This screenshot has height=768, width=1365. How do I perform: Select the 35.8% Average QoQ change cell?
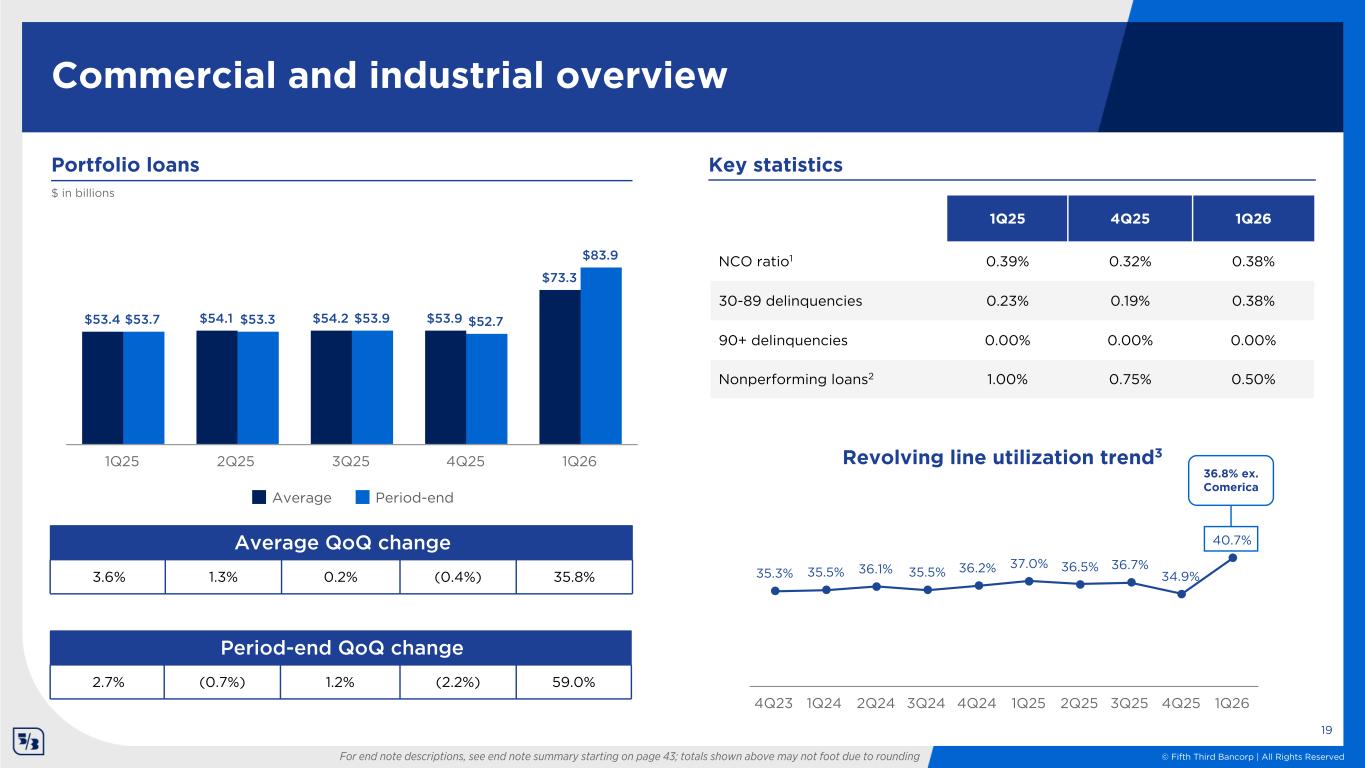(x=574, y=577)
